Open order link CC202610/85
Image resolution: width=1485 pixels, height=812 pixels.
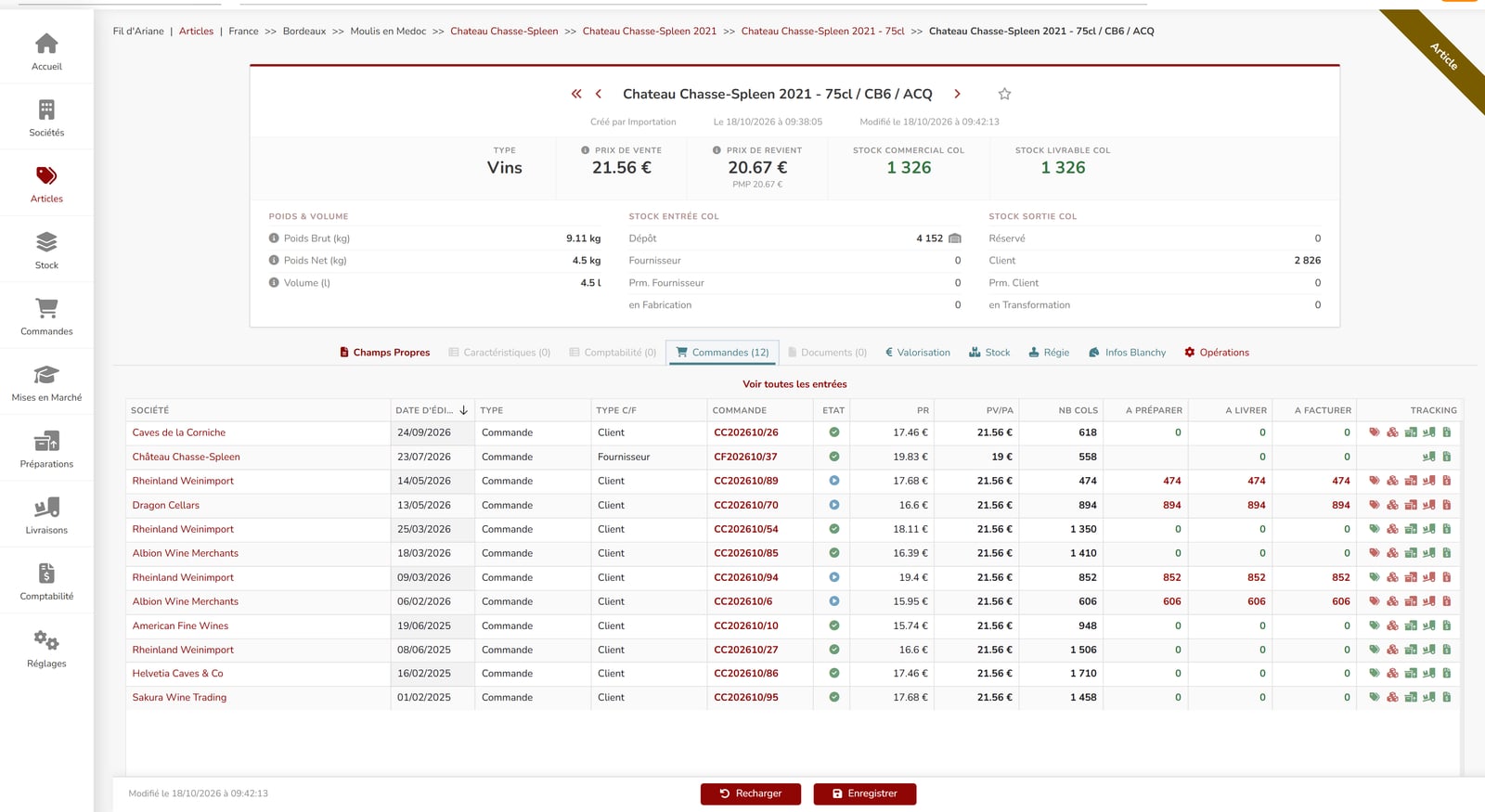(746, 553)
